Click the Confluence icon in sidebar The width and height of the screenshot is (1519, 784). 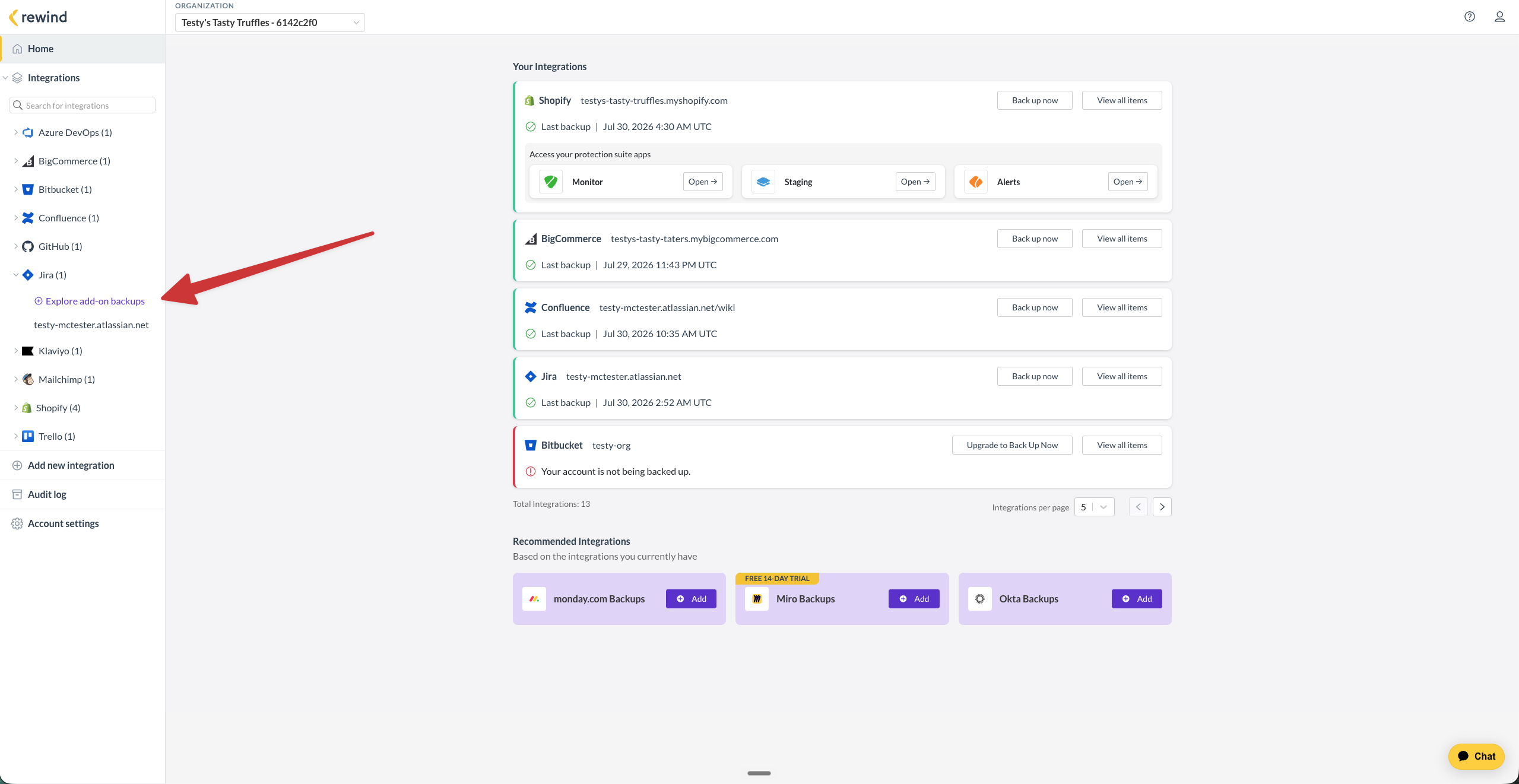coord(28,218)
